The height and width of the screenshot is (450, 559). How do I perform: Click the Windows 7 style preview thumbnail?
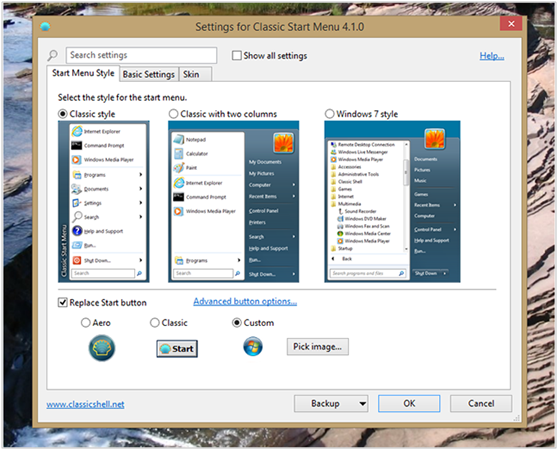(392, 202)
